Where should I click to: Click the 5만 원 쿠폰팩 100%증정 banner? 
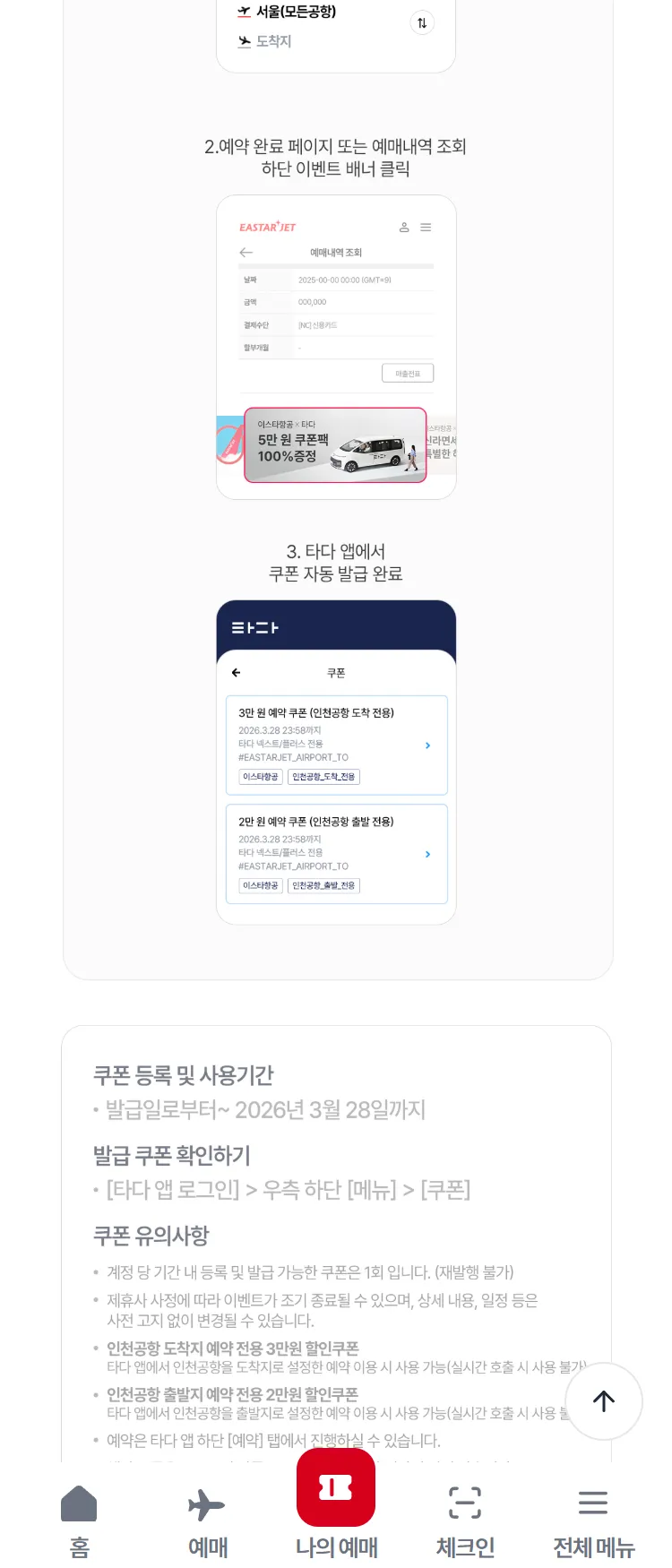[335, 445]
